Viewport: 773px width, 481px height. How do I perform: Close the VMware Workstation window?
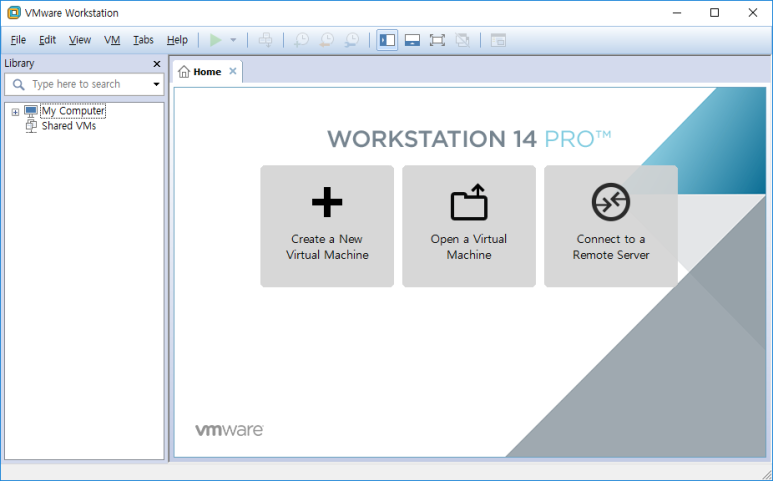(752, 13)
